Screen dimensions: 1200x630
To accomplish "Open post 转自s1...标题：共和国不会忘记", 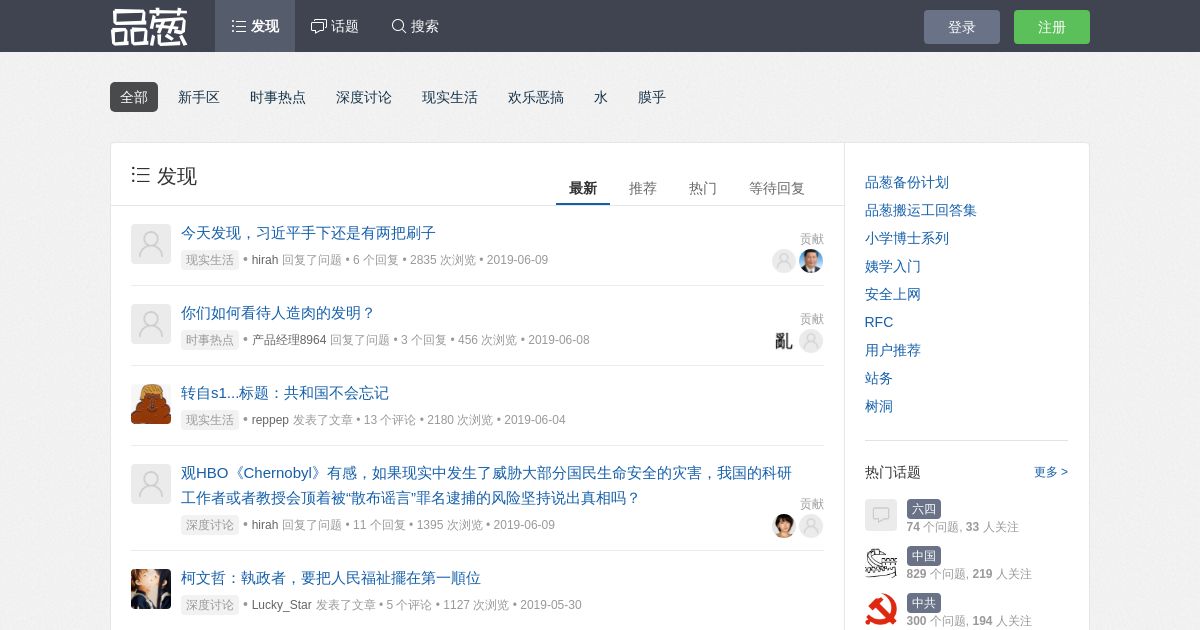I will pos(285,392).
